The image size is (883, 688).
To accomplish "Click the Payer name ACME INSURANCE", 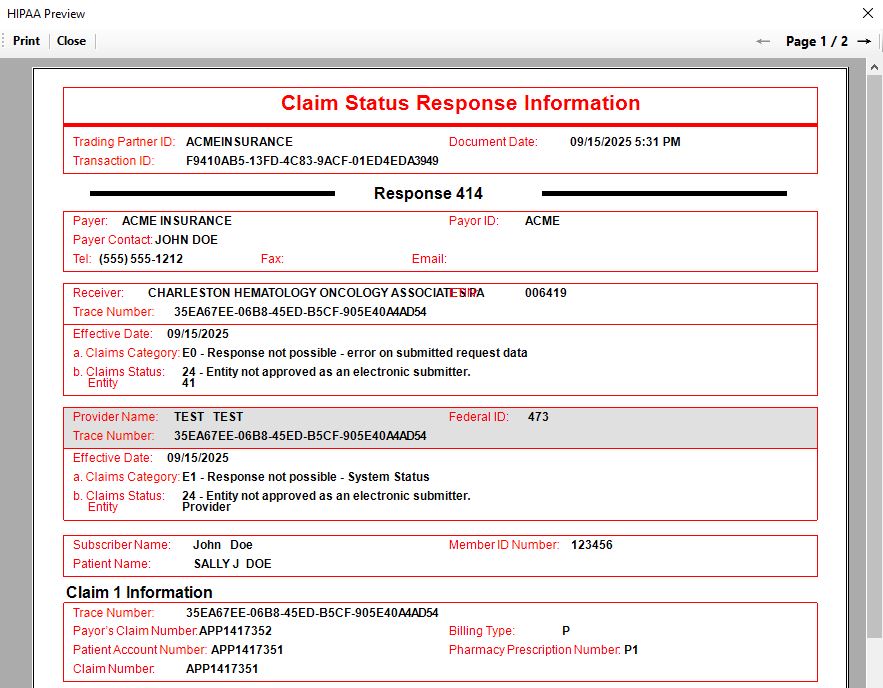I will [177, 221].
